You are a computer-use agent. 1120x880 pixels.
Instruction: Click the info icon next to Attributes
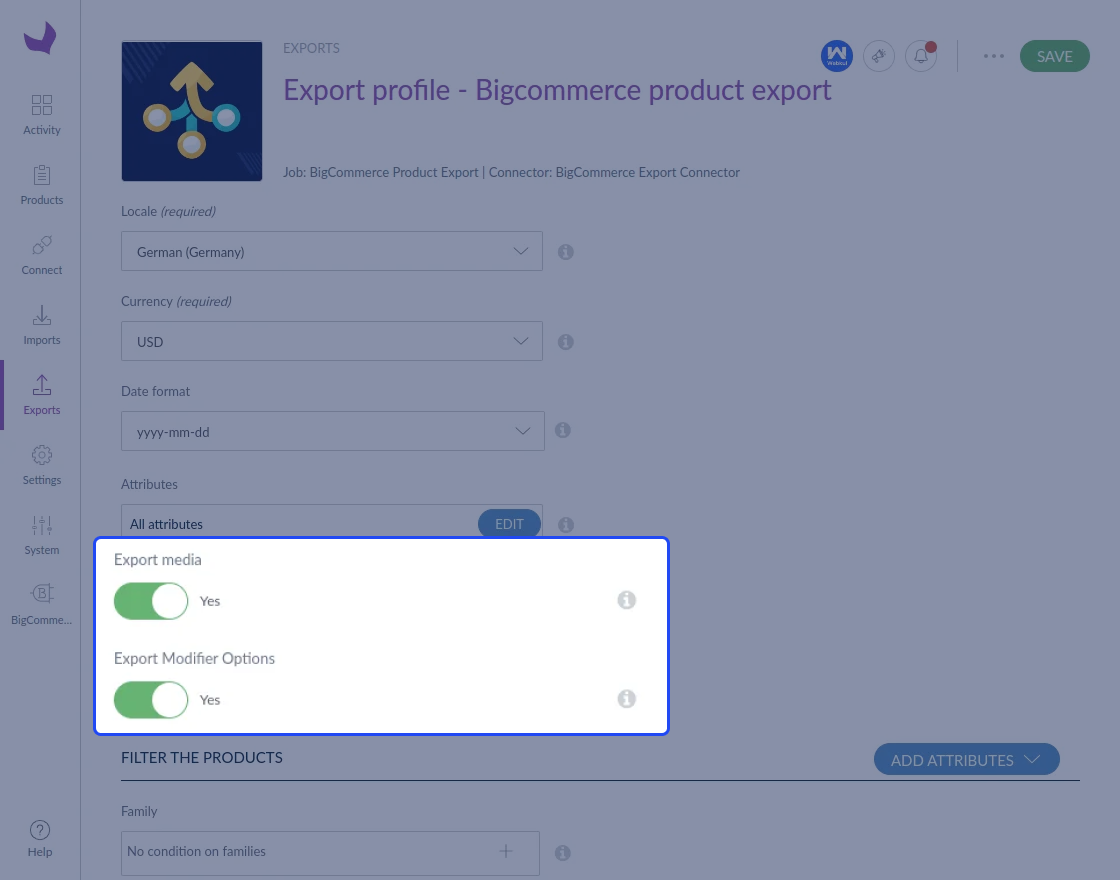pos(566,524)
